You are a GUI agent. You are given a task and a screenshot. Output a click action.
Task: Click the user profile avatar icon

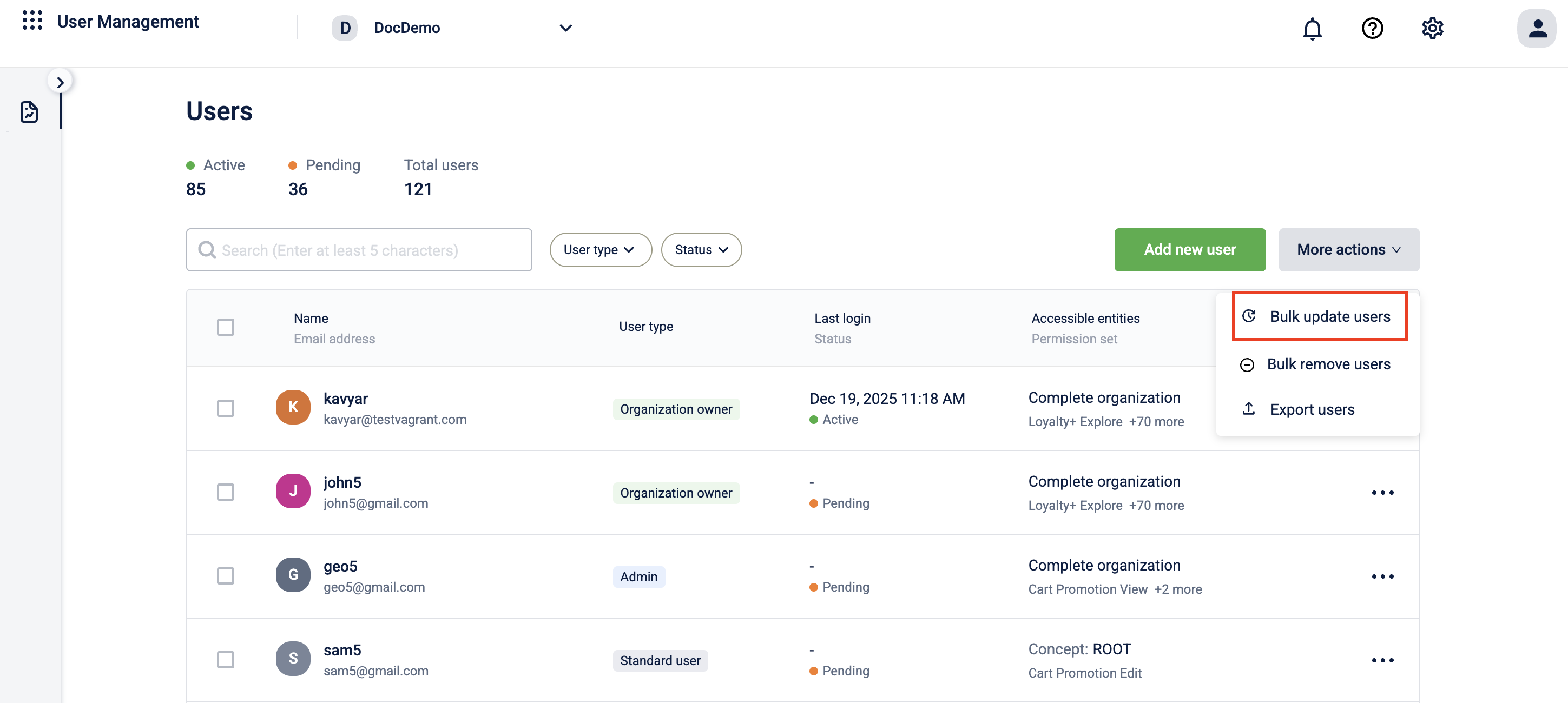click(x=1537, y=28)
